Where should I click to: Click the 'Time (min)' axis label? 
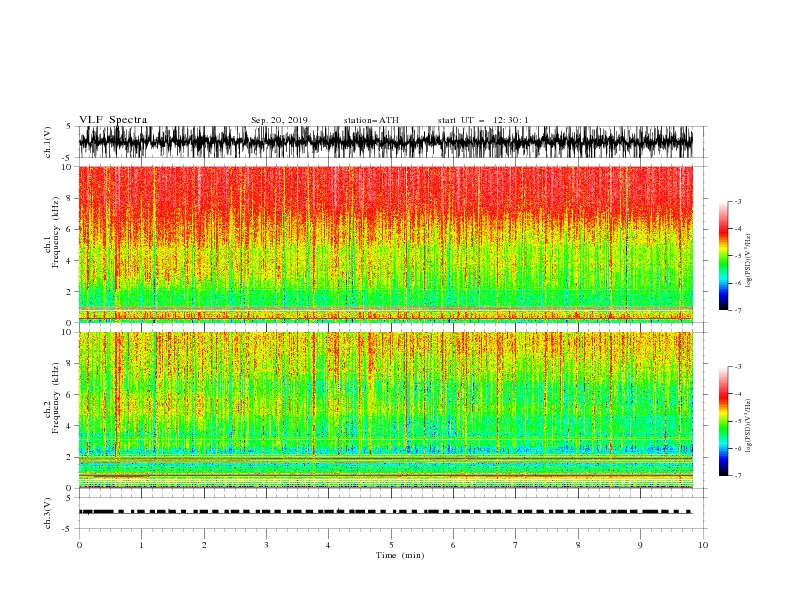(x=400, y=555)
